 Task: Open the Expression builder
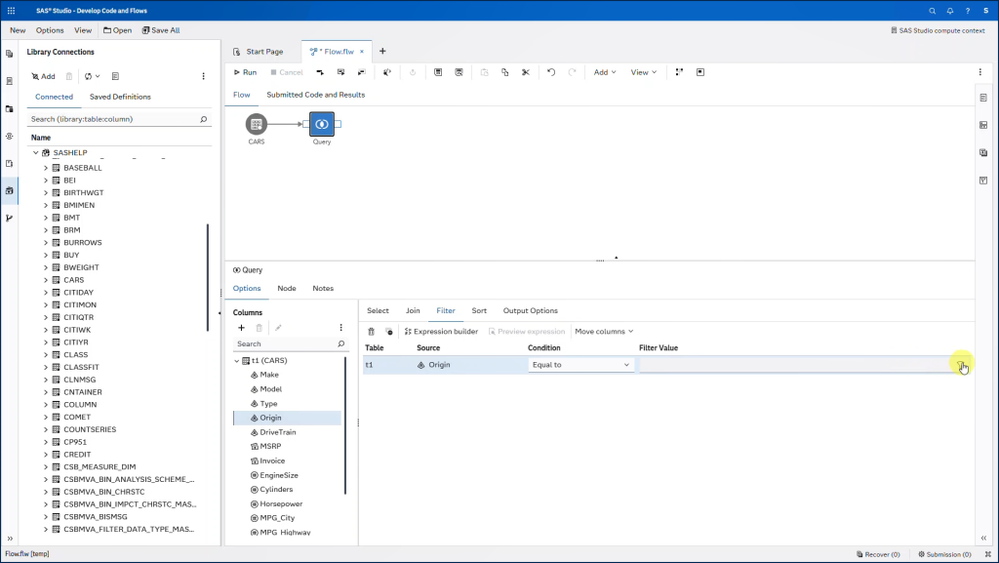441,331
